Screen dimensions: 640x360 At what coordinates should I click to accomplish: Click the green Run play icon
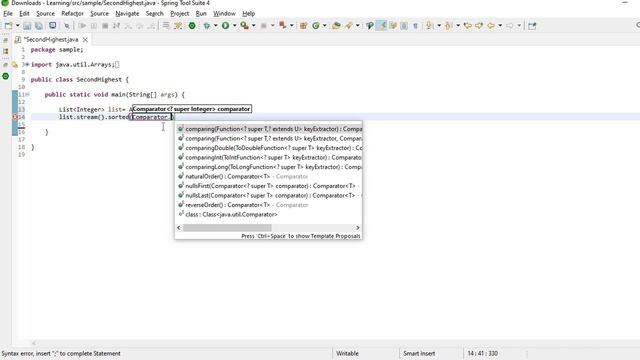point(225,26)
